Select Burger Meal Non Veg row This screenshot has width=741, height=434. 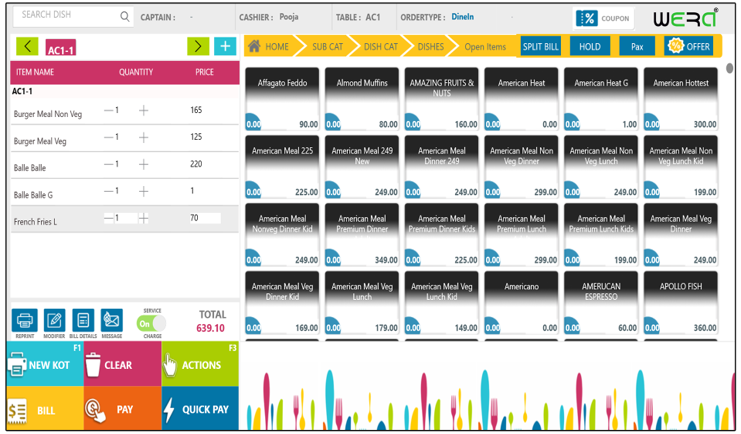point(125,112)
